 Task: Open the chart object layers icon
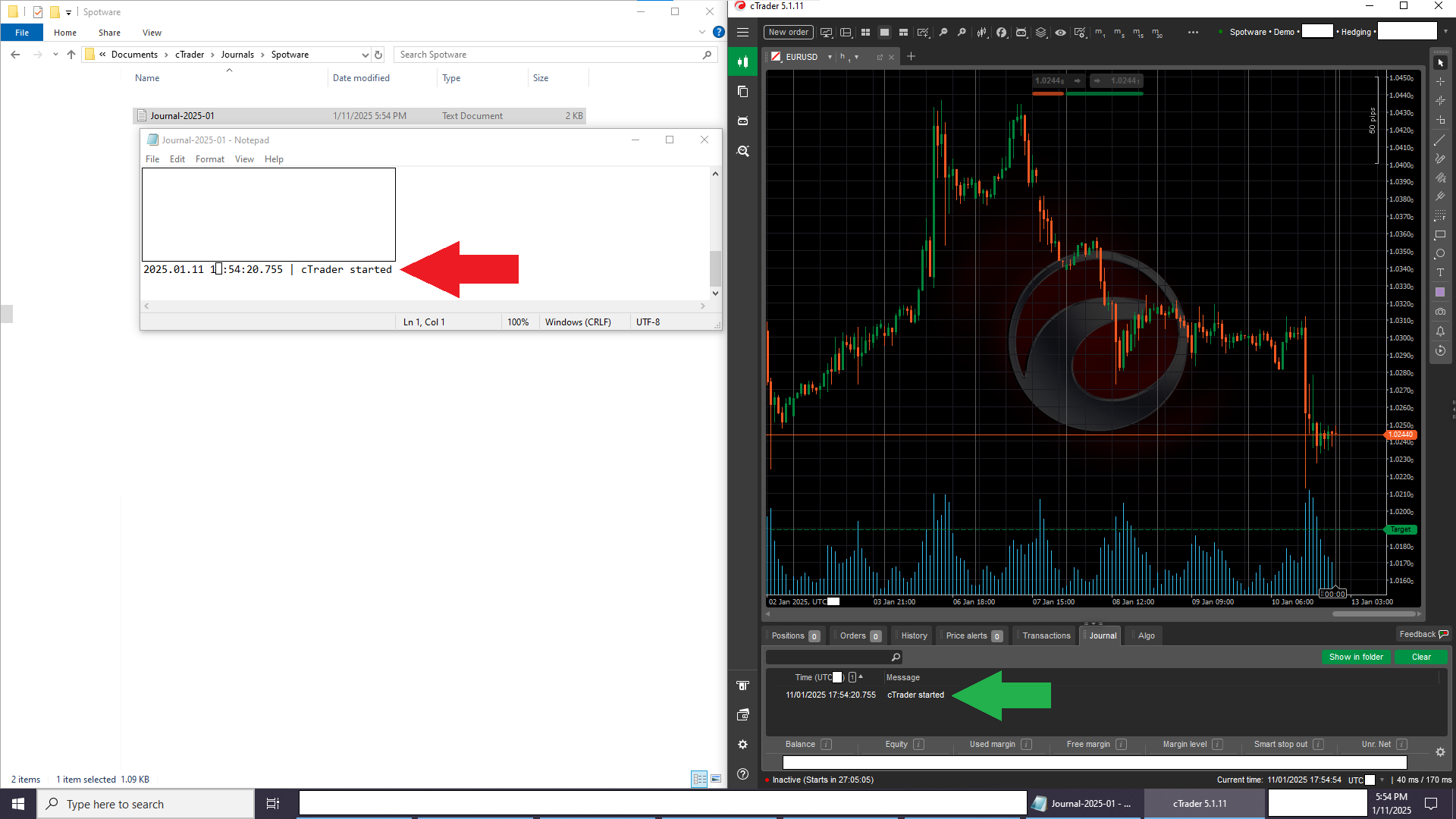coord(1041,33)
